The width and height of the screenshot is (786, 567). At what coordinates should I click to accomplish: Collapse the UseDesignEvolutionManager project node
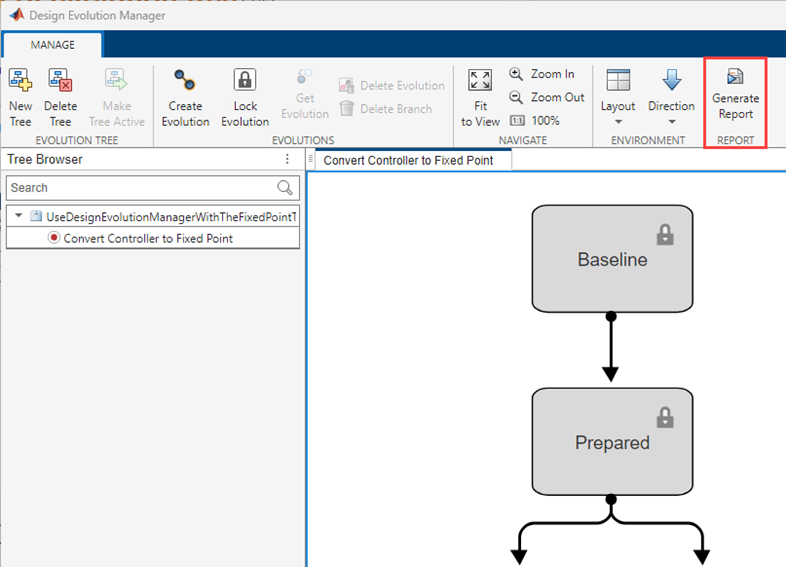19,216
